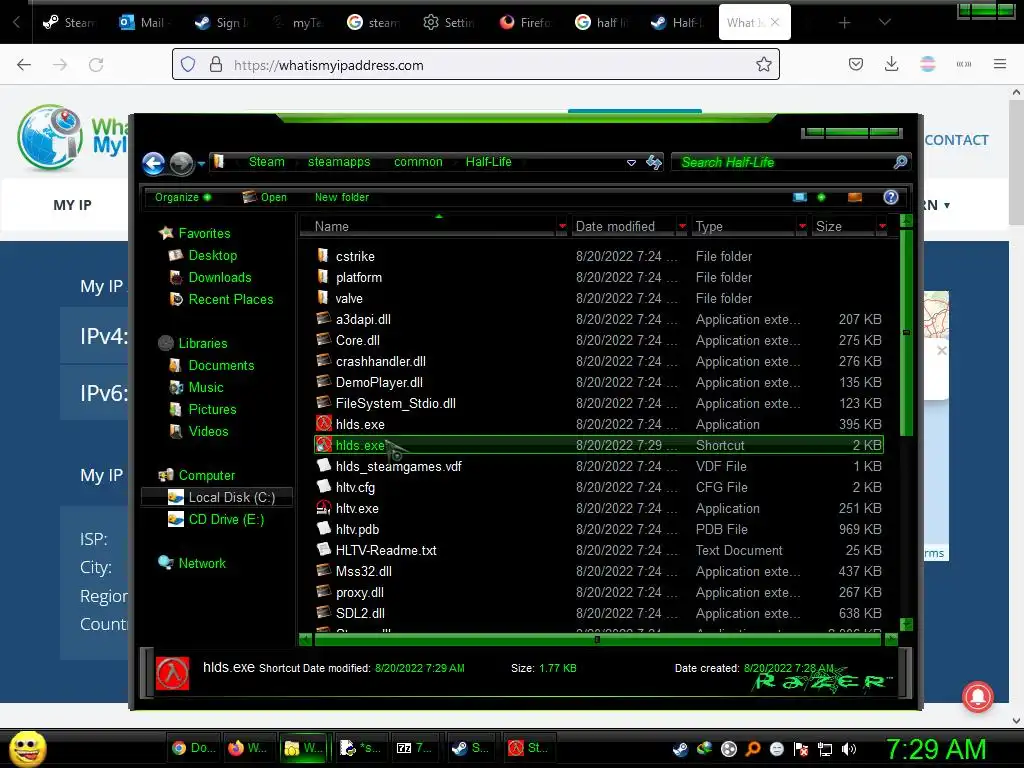Click volume speaker tray icon
Screen dimensions: 1024x768
coord(849,749)
